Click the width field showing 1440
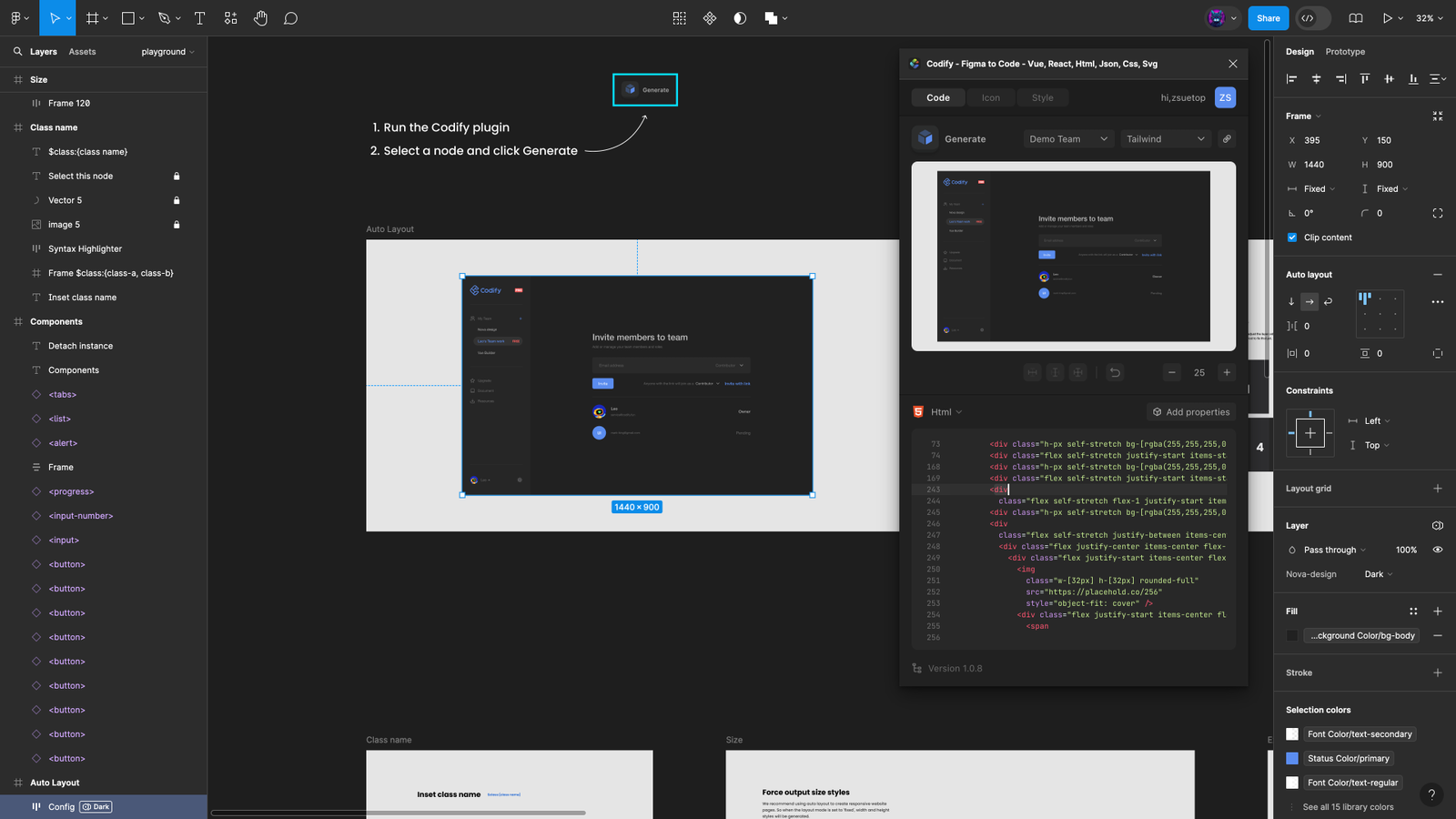The height and width of the screenshot is (819, 1456). coord(1318,165)
